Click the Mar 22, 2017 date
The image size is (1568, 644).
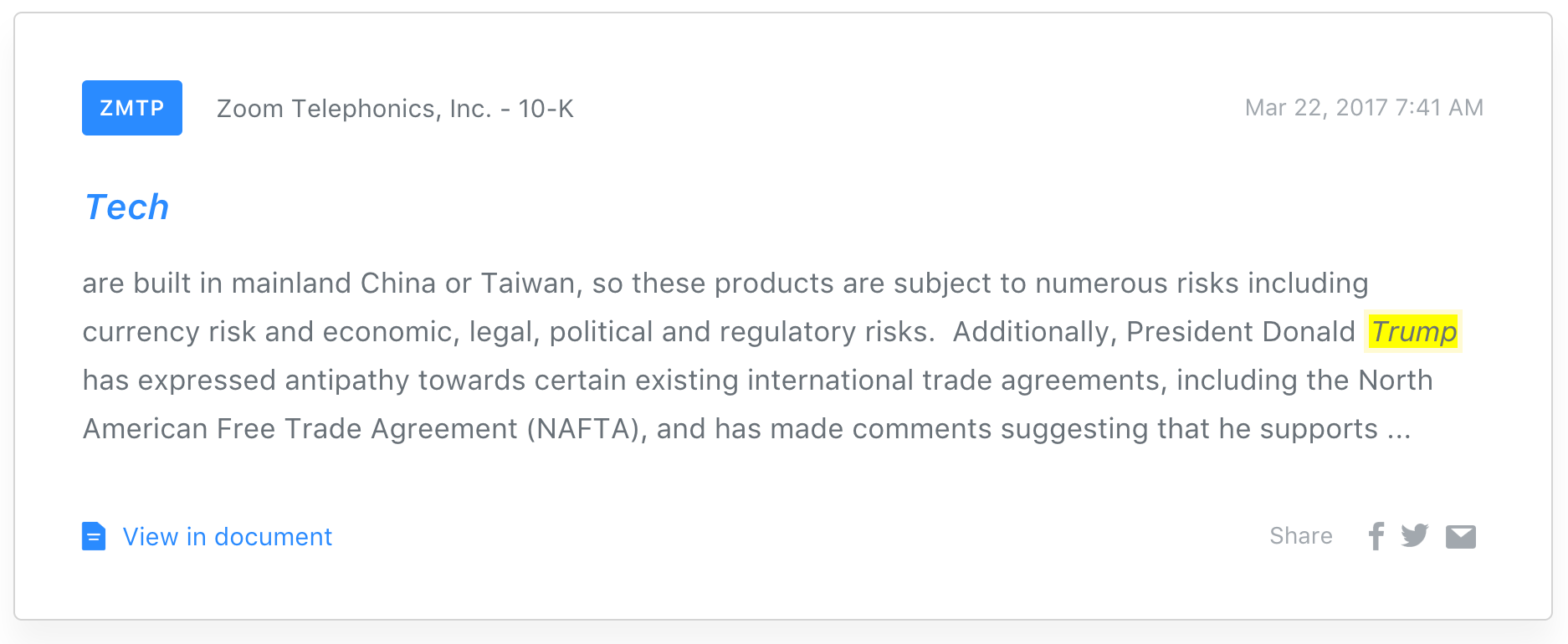[1315, 108]
